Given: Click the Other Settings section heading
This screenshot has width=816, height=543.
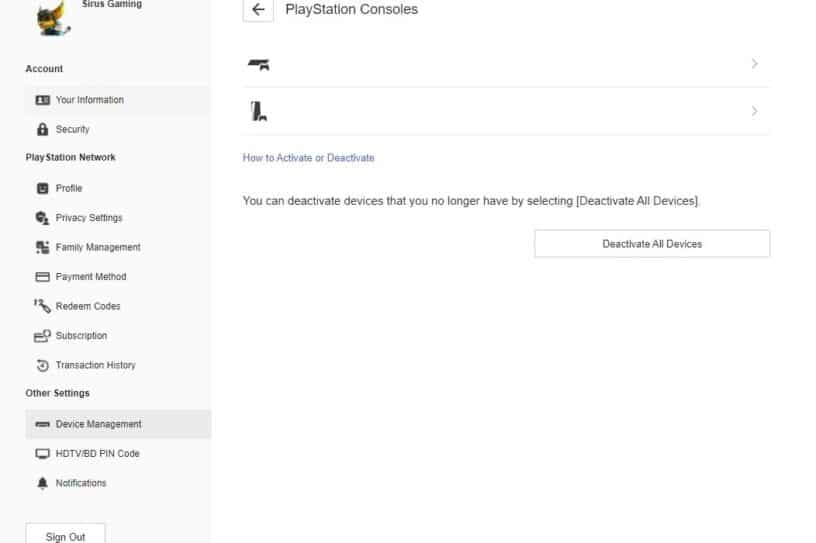Looking at the screenshot, I should click(x=57, y=393).
